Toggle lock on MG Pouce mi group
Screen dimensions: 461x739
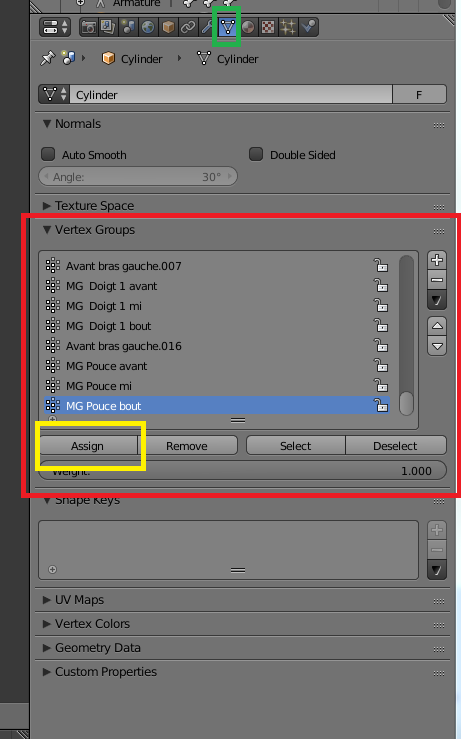(x=381, y=386)
